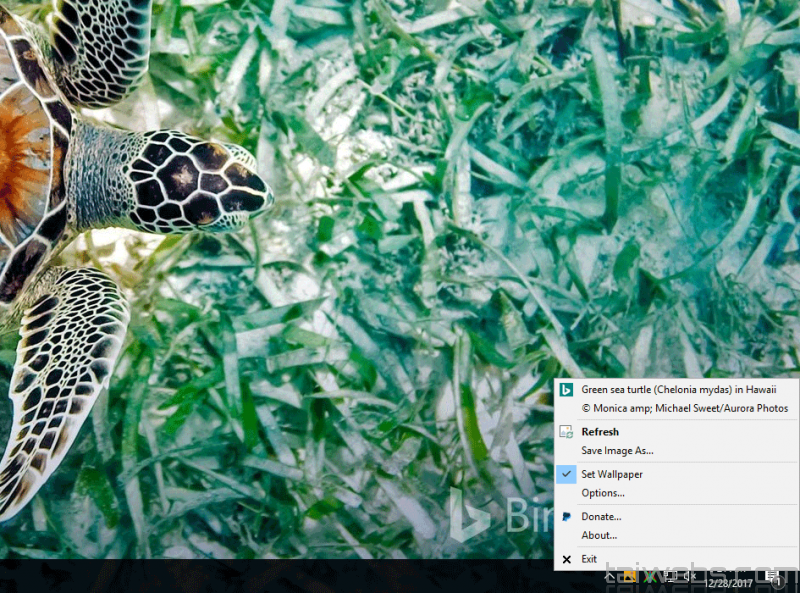The width and height of the screenshot is (800, 593).
Task: Click the network tray icon
Action: coord(671,576)
